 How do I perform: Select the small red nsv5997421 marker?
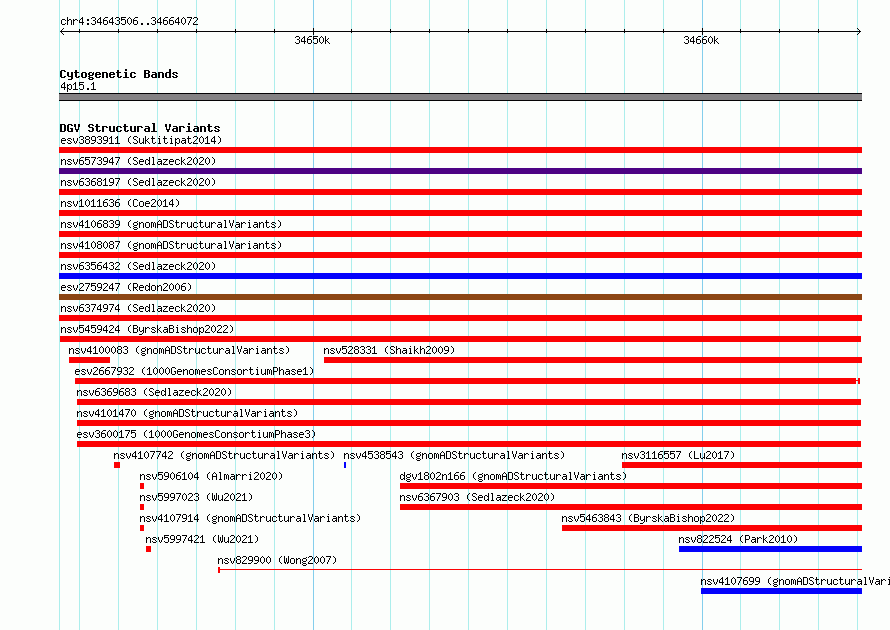(148, 549)
